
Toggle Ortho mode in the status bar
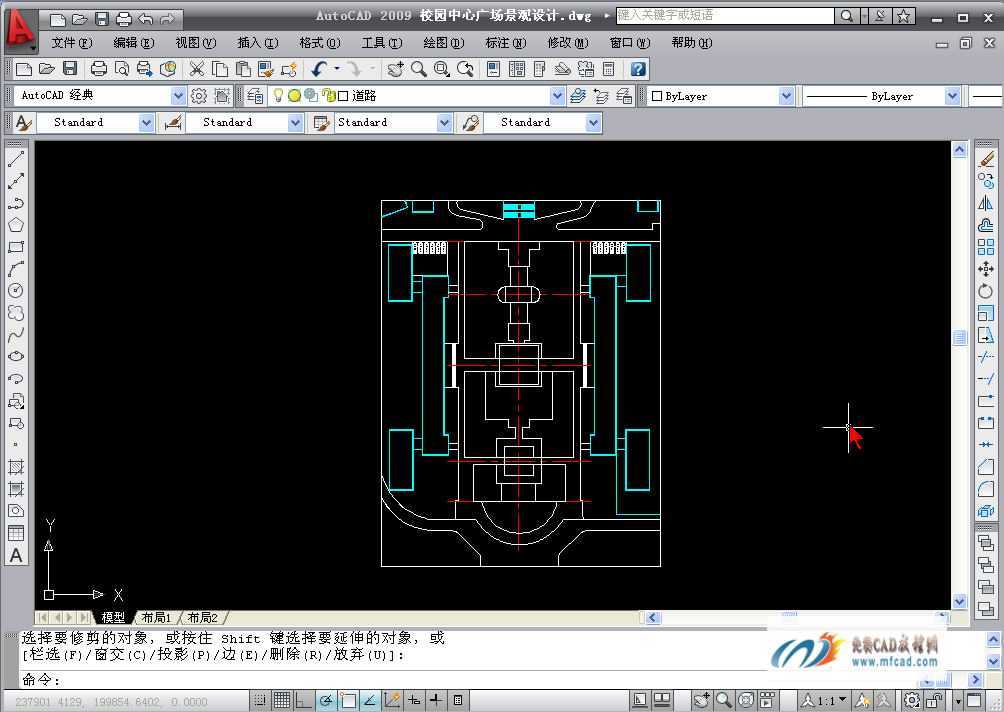point(304,700)
